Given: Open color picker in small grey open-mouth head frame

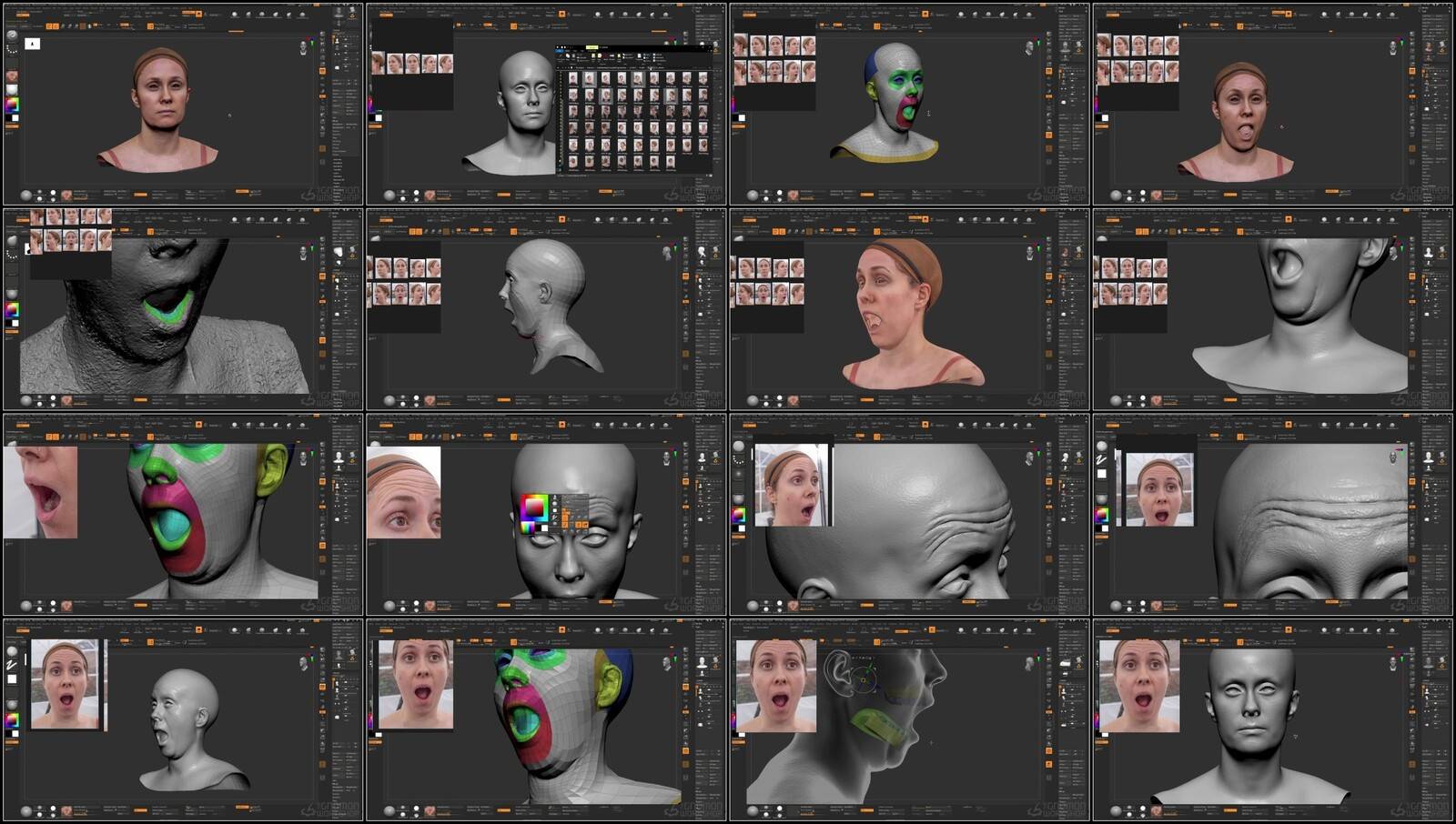Looking at the screenshot, I should tap(12, 720).
